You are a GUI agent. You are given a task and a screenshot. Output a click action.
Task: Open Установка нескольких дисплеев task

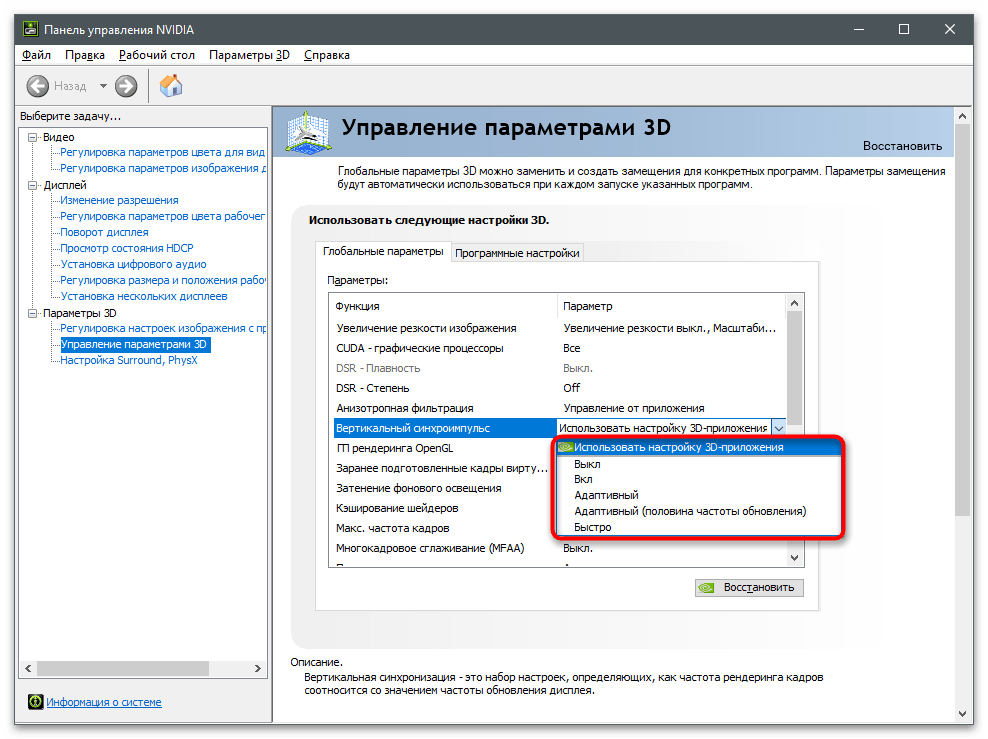[x=144, y=296]
